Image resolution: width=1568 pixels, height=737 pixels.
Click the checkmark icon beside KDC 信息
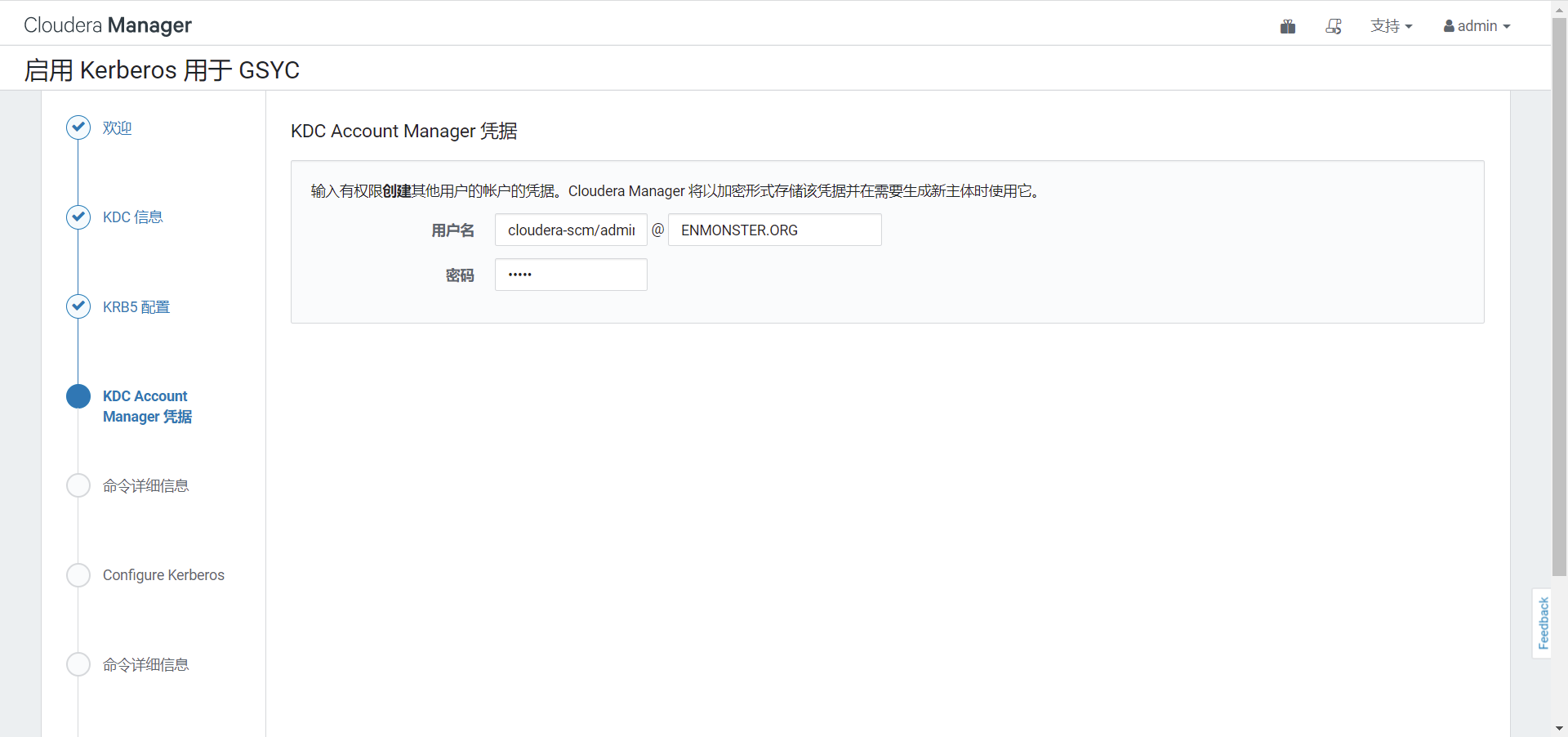click(78, 217)
